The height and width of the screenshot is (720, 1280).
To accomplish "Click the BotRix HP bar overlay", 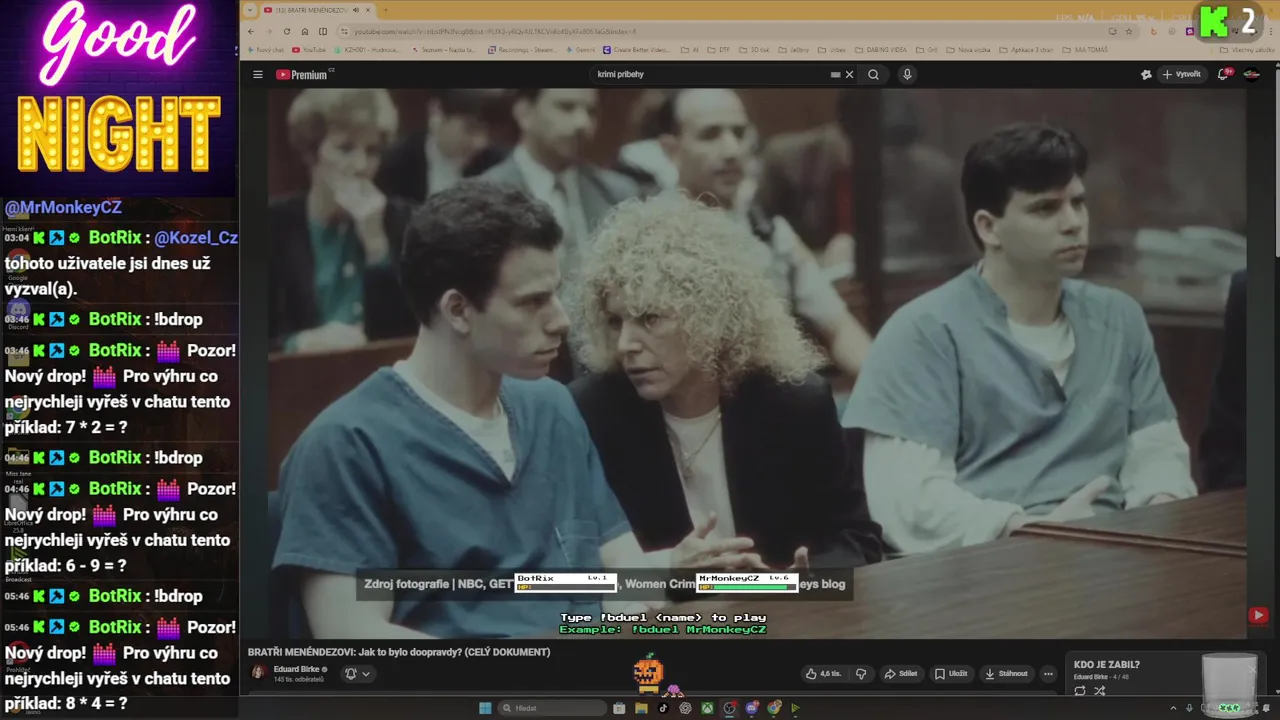I will click(x=565, y=582).
